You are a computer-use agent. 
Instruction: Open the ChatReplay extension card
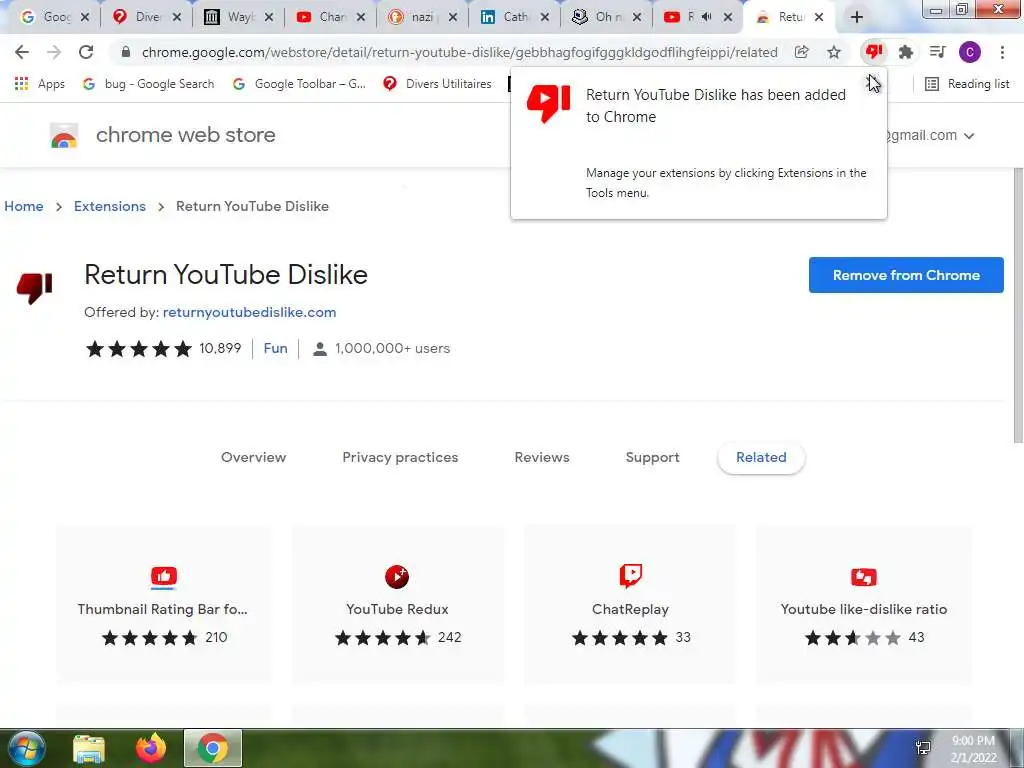tap(630, 604)
